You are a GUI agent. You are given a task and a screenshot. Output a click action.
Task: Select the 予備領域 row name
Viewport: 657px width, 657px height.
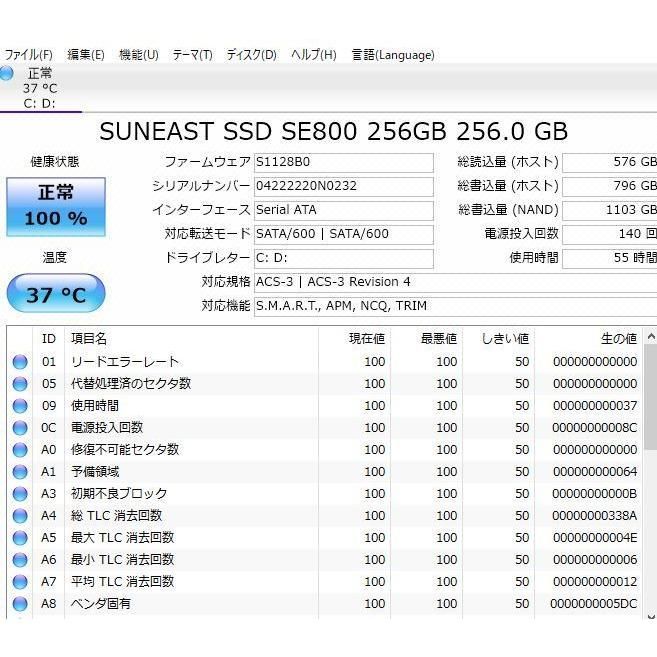(95, 472)
